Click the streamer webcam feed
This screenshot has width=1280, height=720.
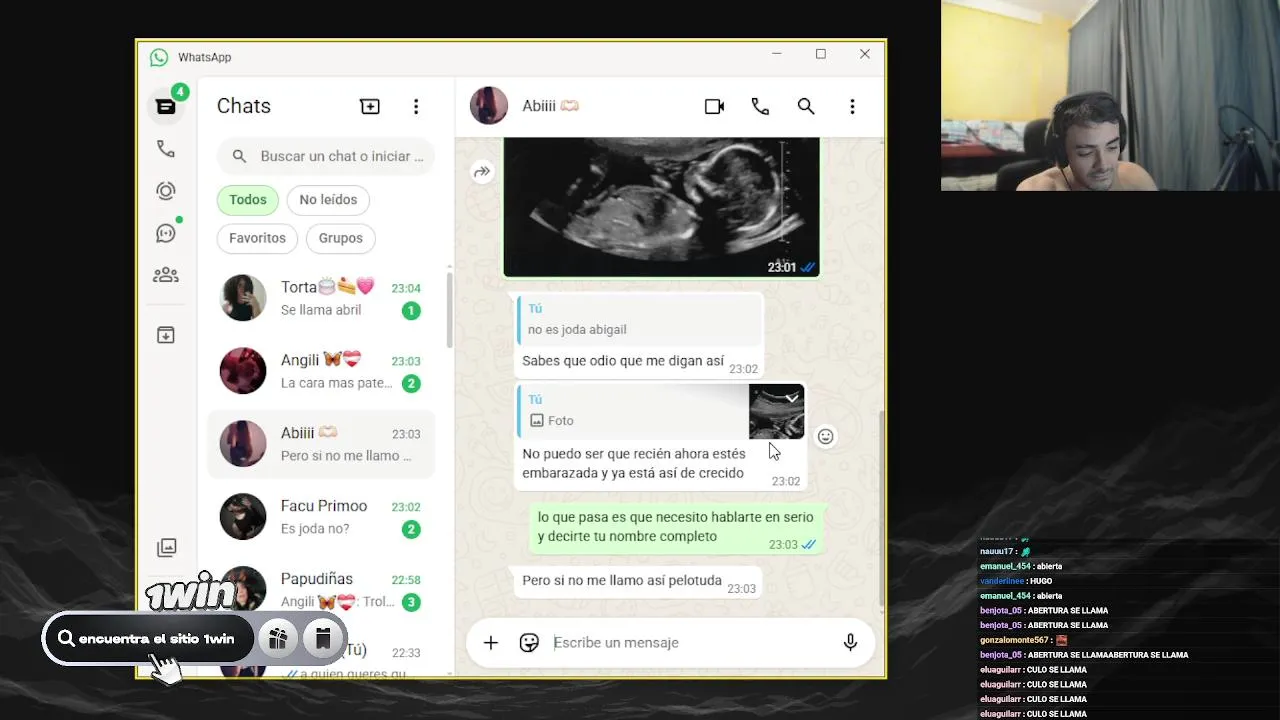coord(1110,95)
